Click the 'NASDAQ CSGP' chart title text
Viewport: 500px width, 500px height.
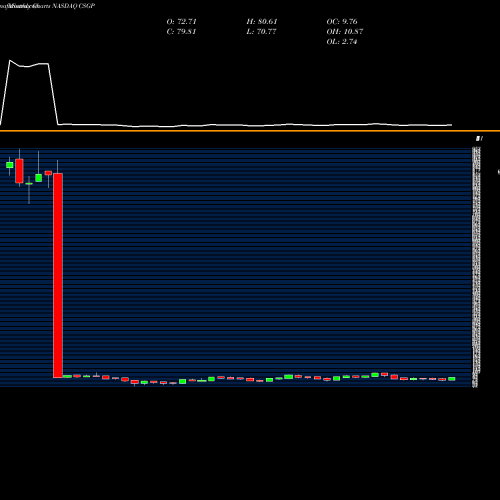(x=74, y=6)
